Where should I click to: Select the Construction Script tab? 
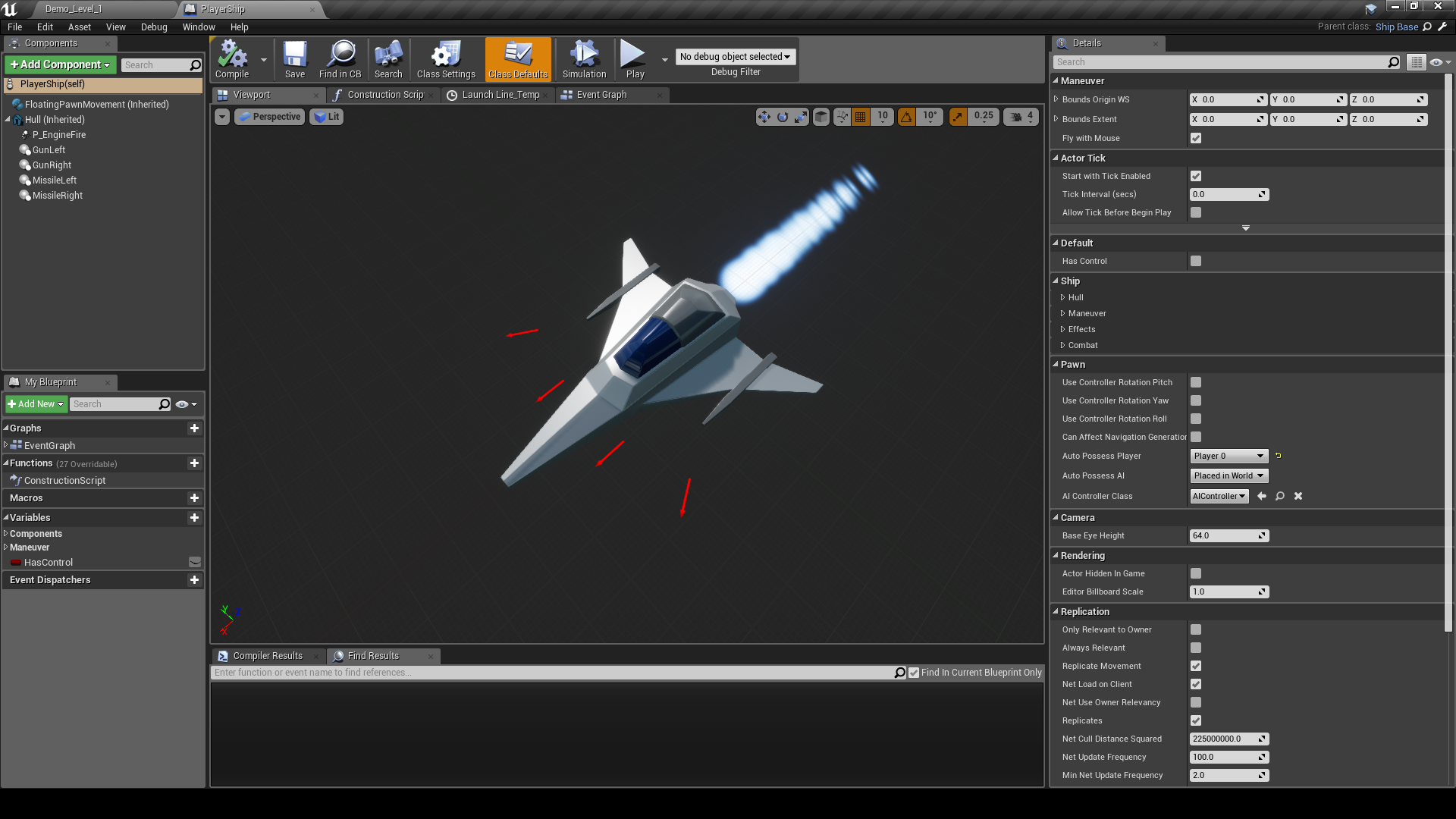pos(382,94)
